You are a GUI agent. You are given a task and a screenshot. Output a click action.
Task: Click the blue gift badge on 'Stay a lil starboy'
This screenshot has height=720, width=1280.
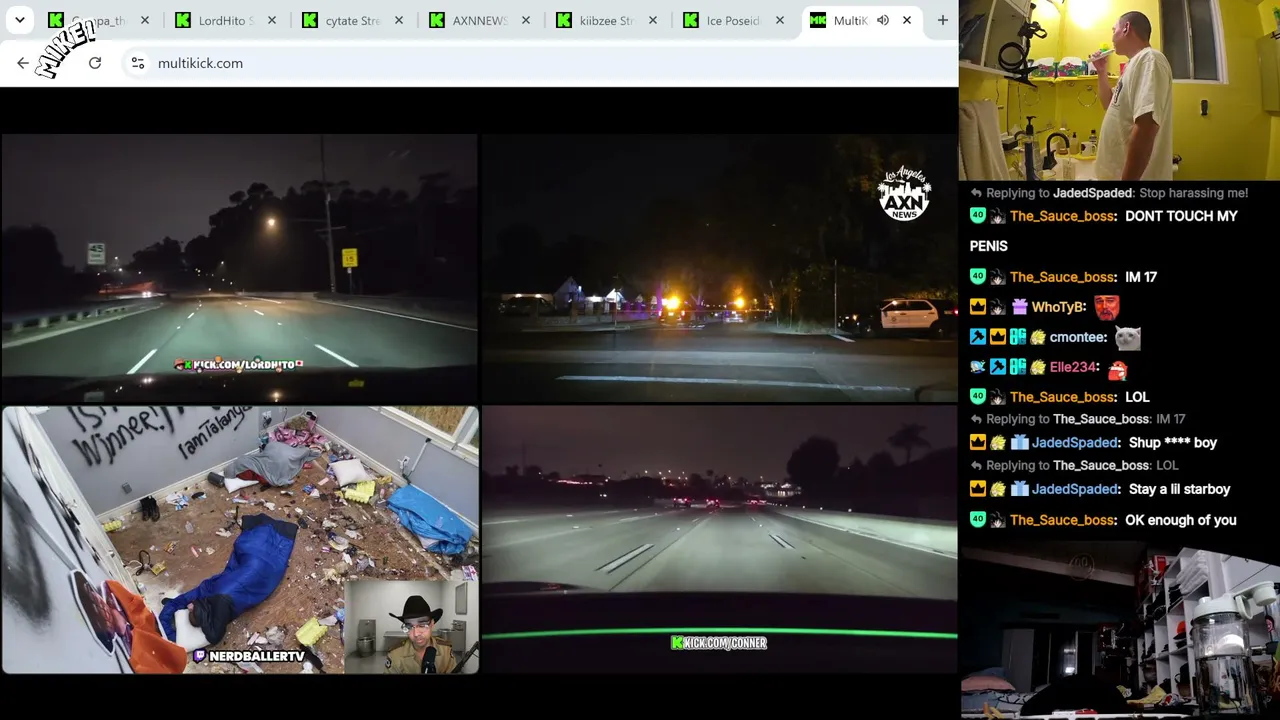1019,489
